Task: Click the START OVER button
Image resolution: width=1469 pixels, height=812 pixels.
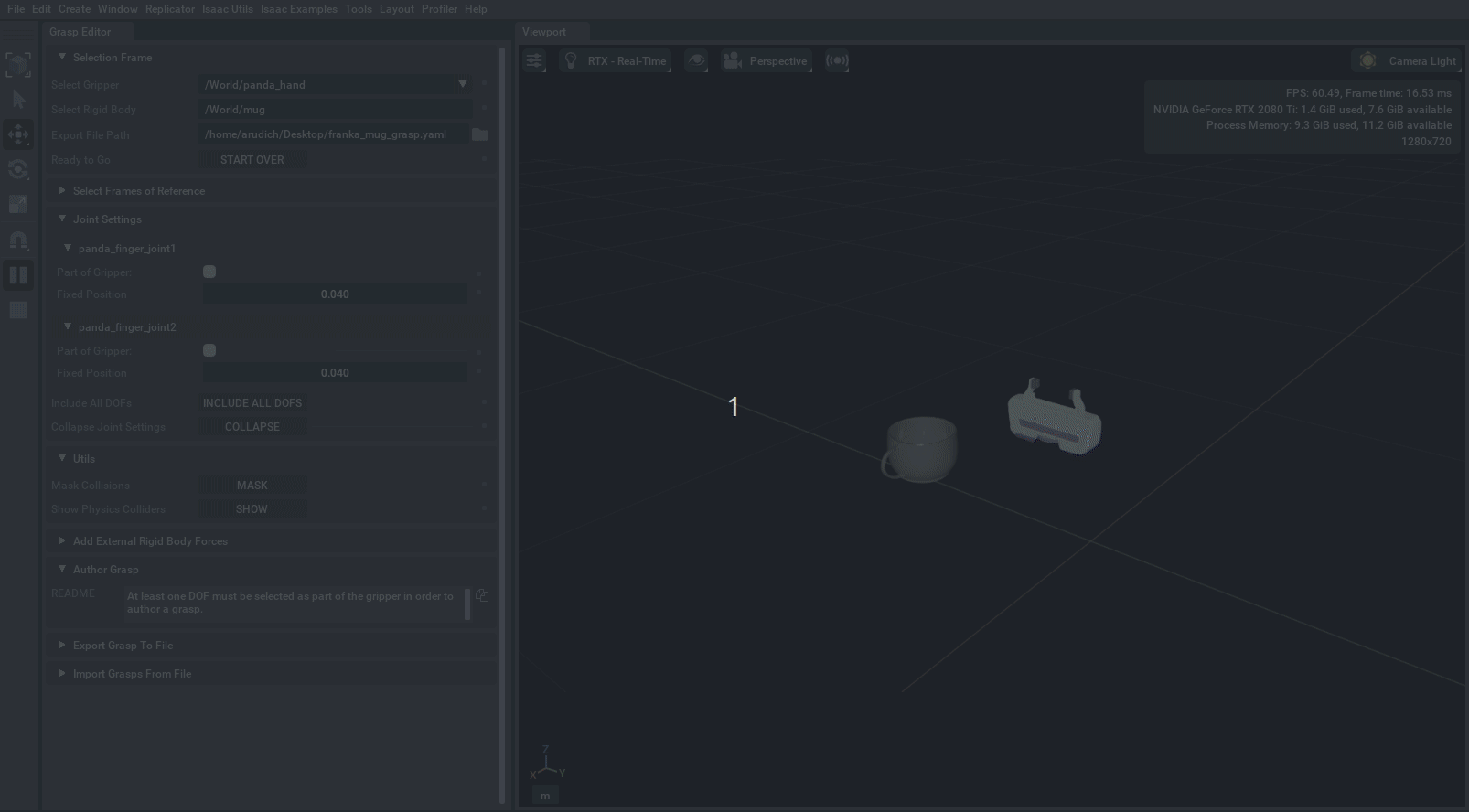Action: [252, 160]
